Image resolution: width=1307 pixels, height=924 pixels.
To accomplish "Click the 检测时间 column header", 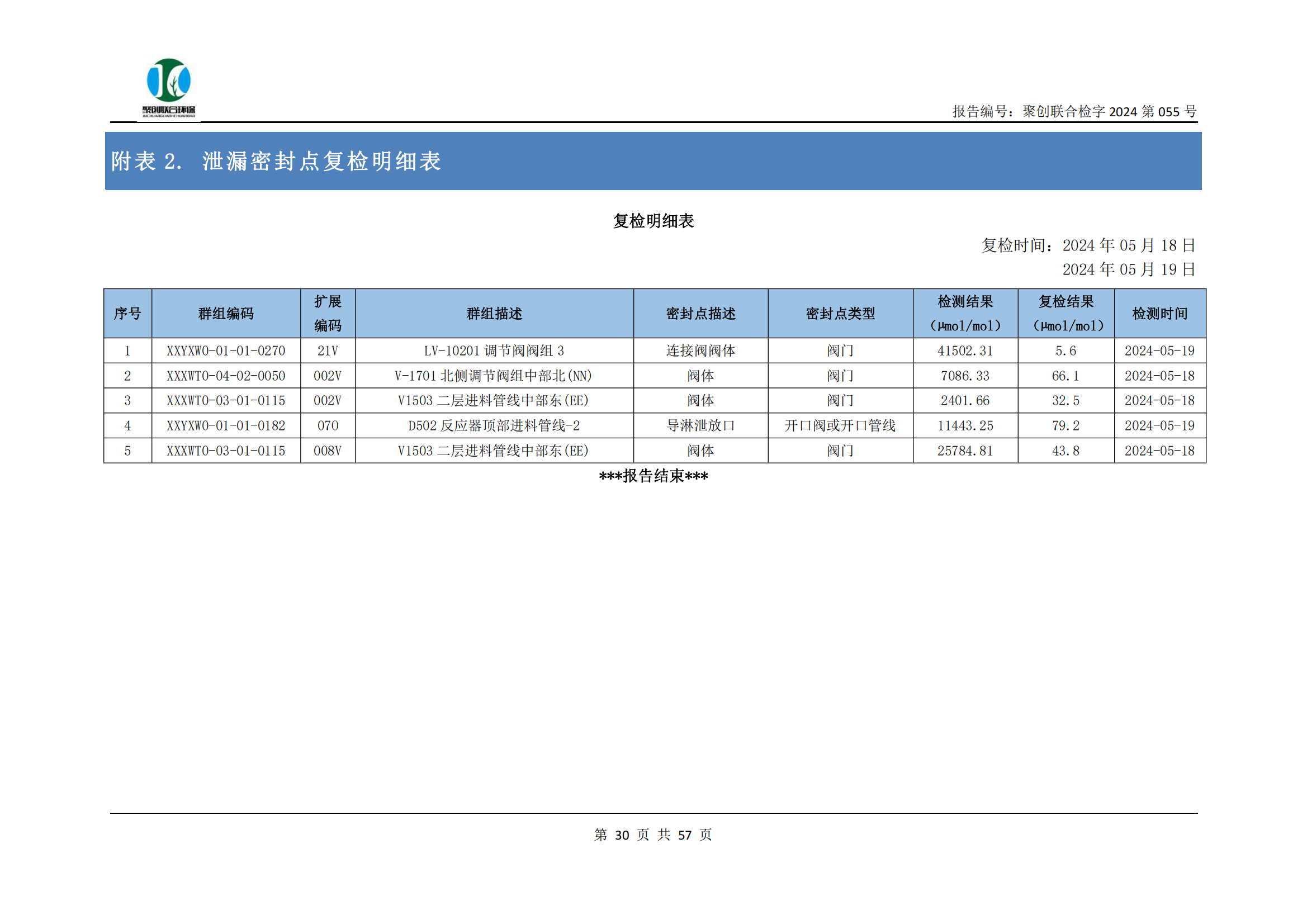I will (1159, 313).
